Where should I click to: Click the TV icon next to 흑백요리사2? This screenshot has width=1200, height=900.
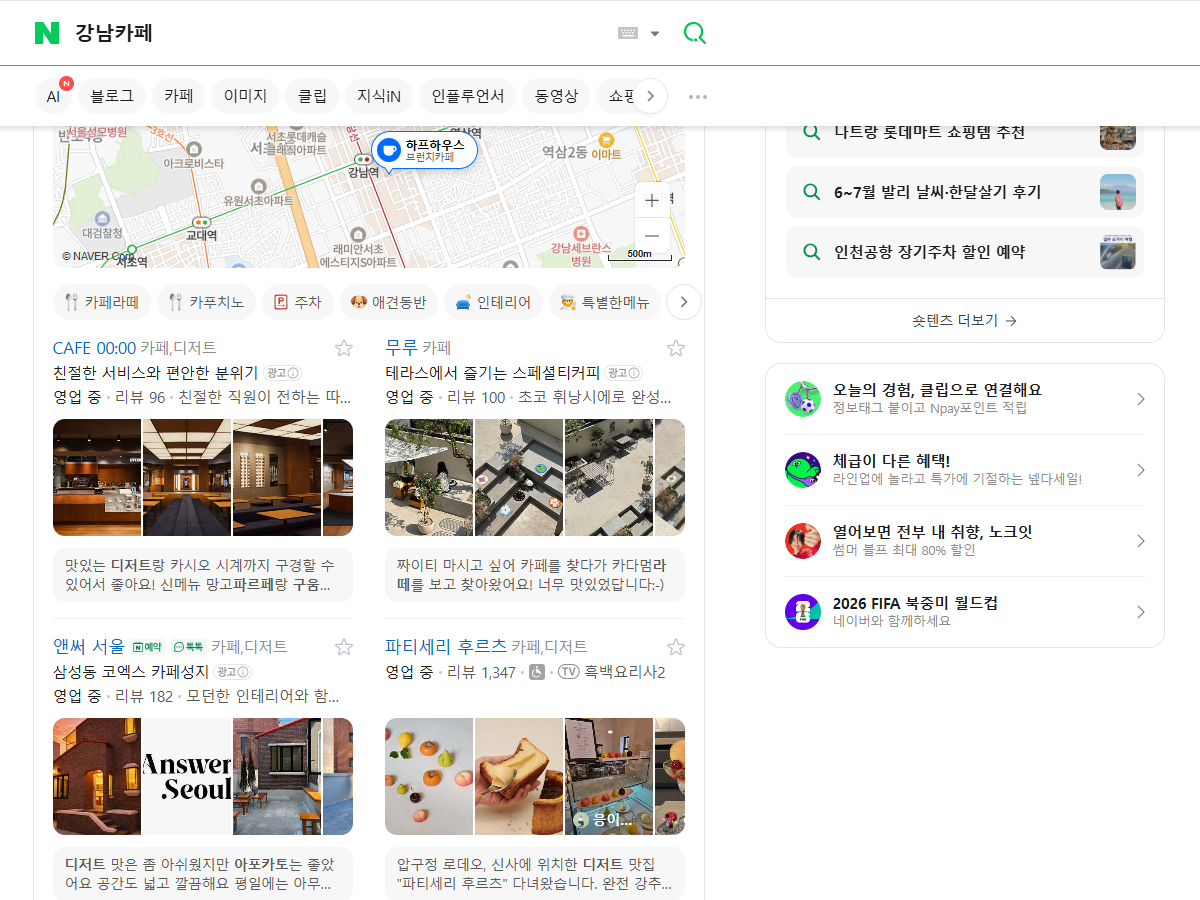(569, 672)
